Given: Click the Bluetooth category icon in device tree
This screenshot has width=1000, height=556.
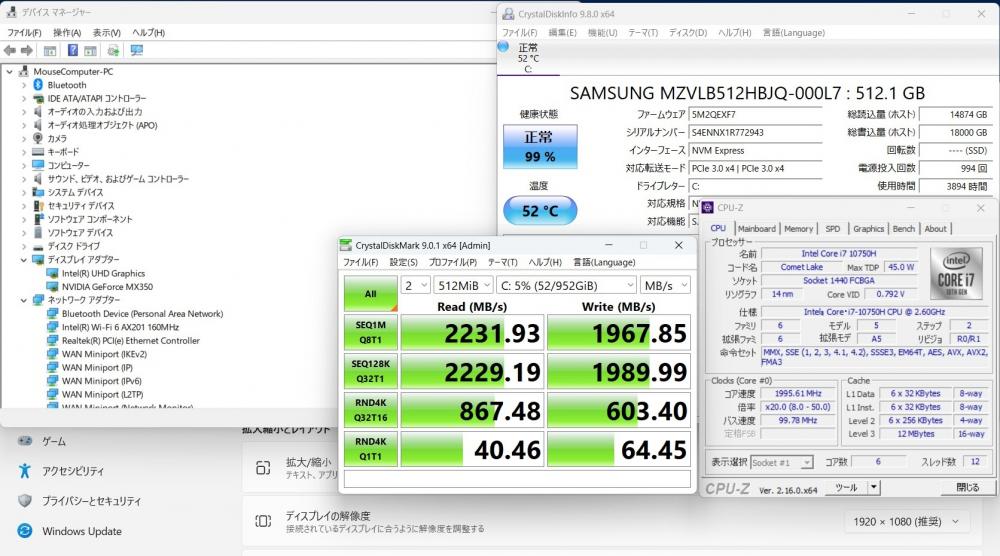Looking at the screenshot, I should click(x=38, y=85).
